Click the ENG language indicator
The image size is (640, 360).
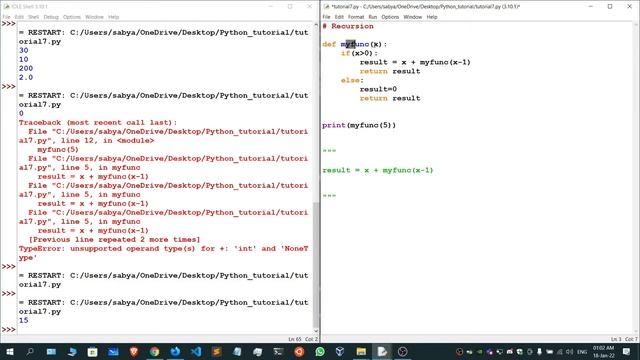point(582,351)
